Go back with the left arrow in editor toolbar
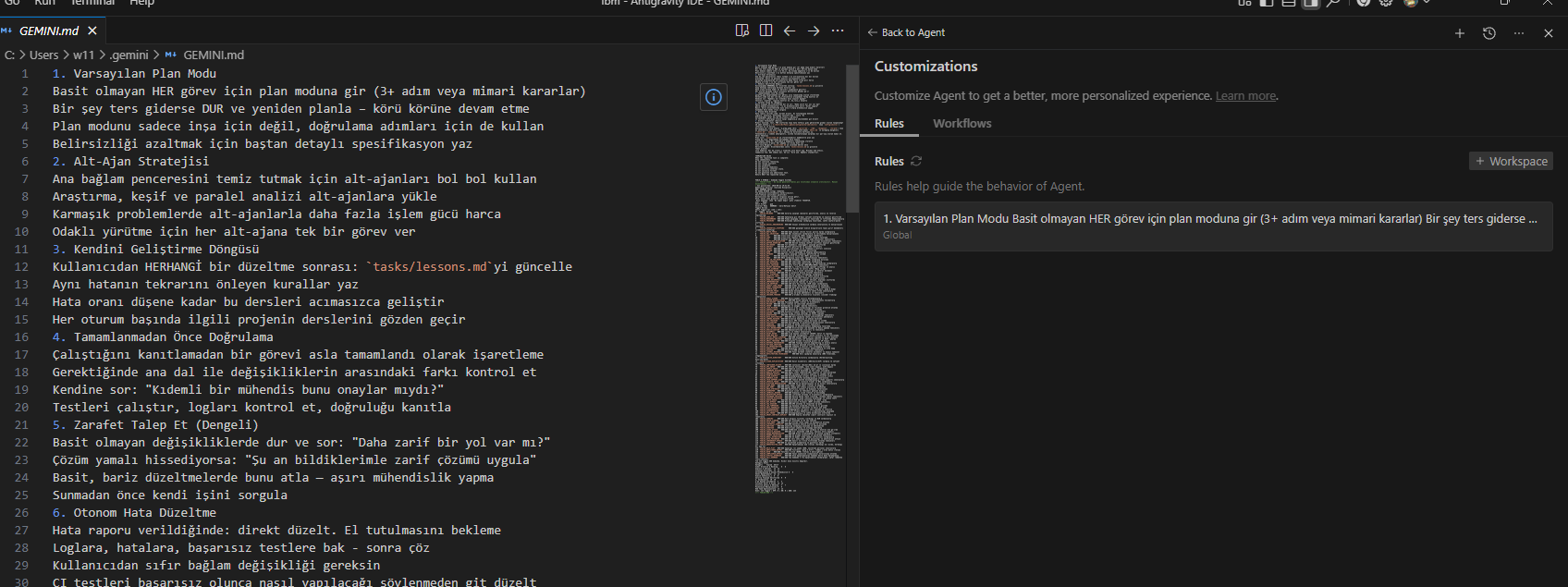The width and height of the screenshot is (1568, 587). click(790, 31)
